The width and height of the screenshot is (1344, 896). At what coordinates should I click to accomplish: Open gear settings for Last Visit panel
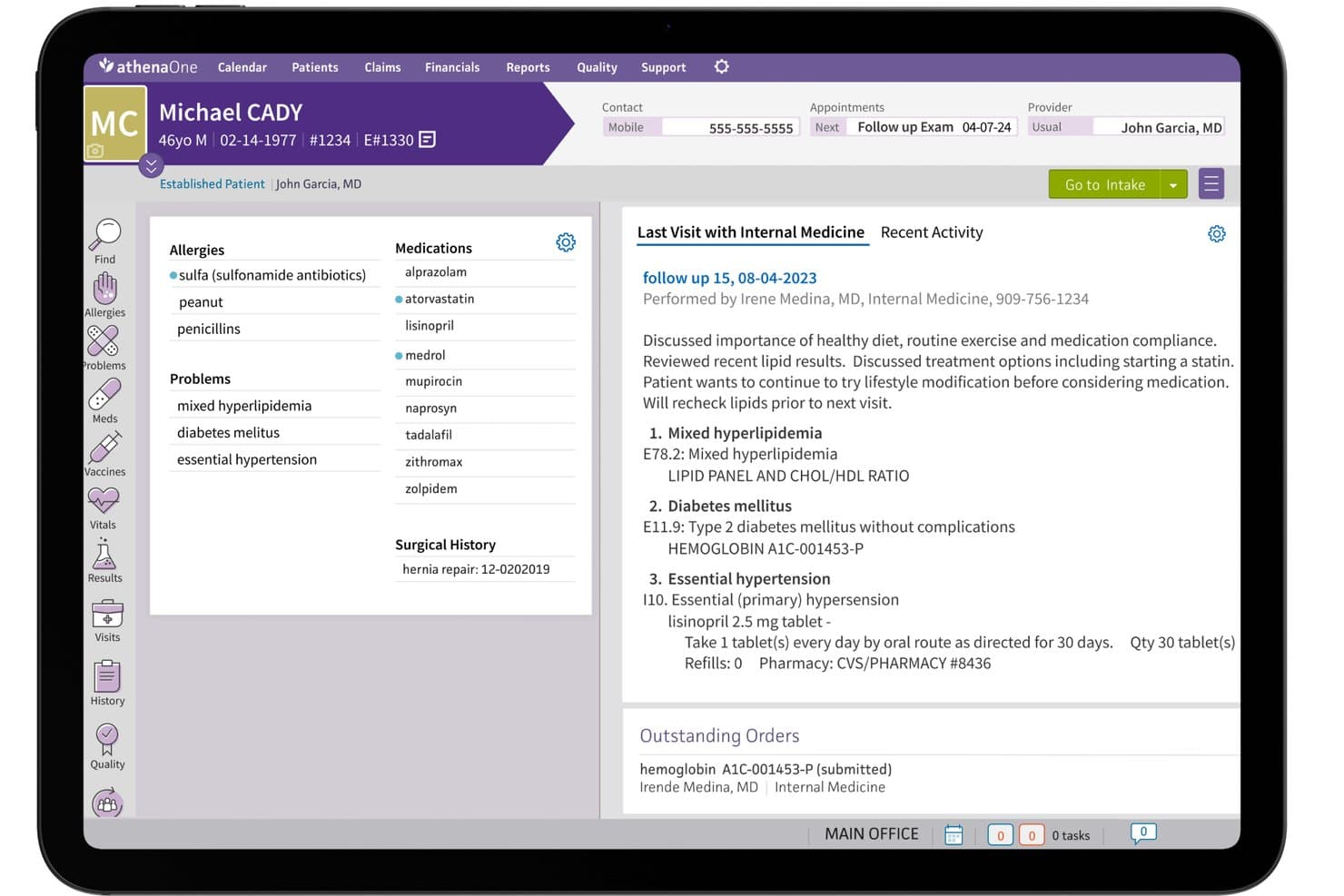click(x=1217, y=234)
